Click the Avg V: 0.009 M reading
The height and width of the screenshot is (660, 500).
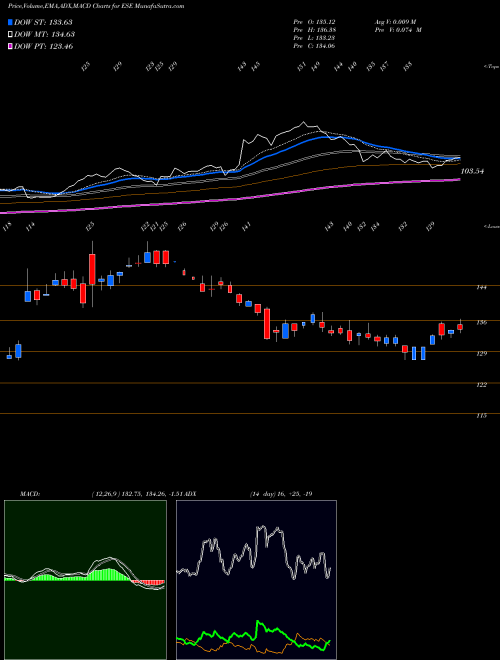pos(395,21)
